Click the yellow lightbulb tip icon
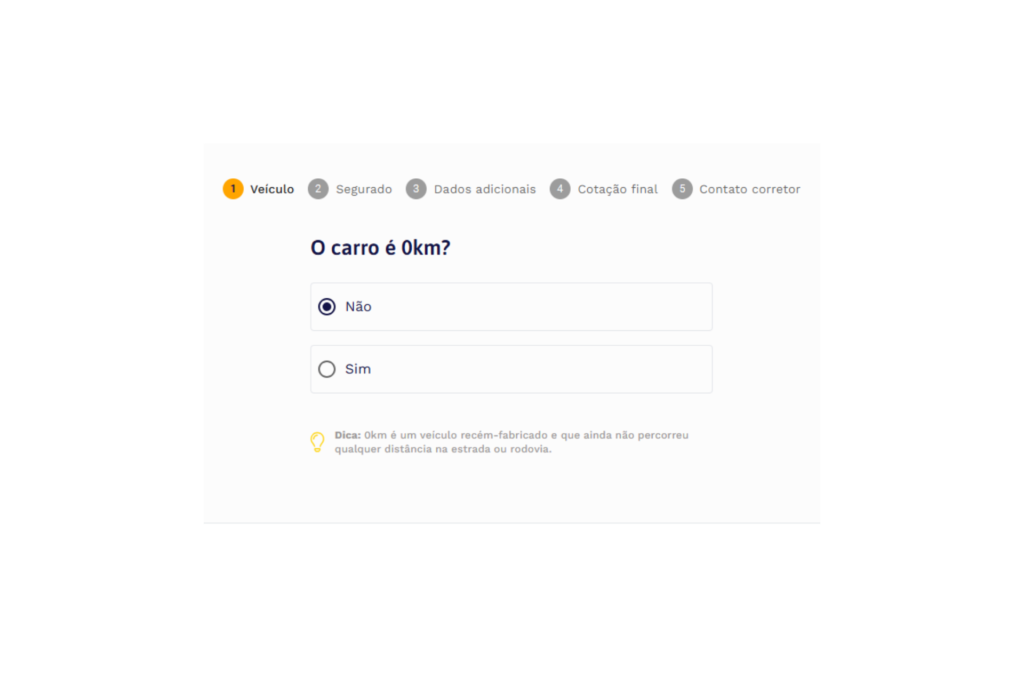 (317, 442)
